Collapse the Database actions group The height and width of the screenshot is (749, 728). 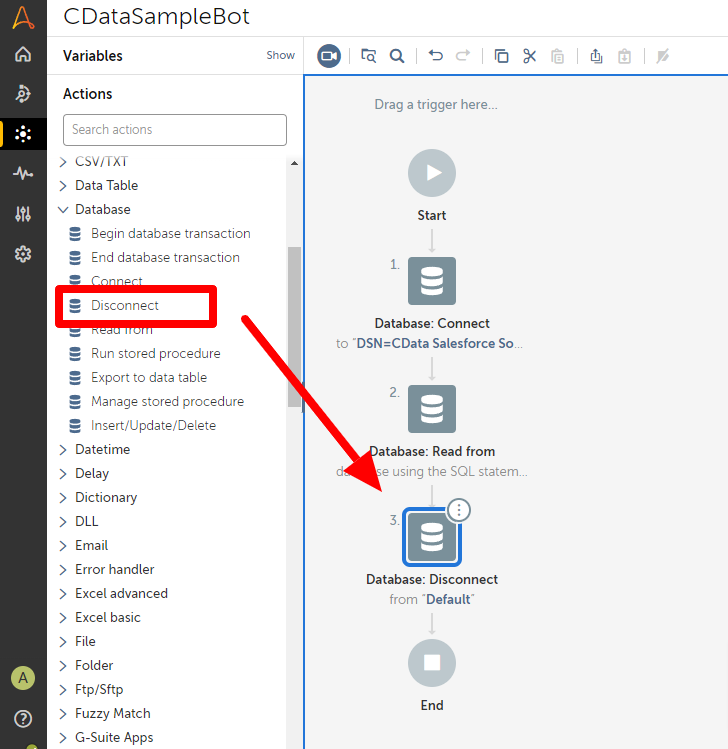[x=63, y=209]
